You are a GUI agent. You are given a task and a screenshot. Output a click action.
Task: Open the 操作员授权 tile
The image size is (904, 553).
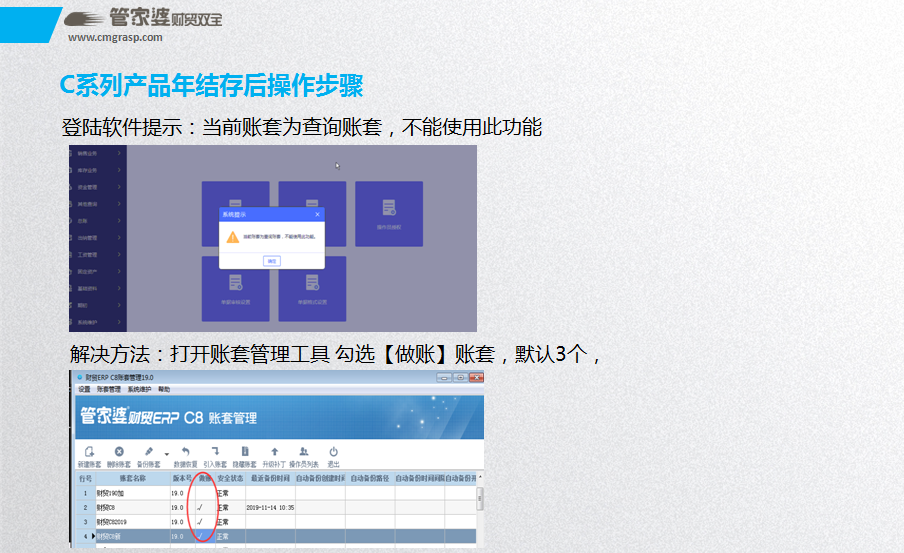[x=388, y=213]
